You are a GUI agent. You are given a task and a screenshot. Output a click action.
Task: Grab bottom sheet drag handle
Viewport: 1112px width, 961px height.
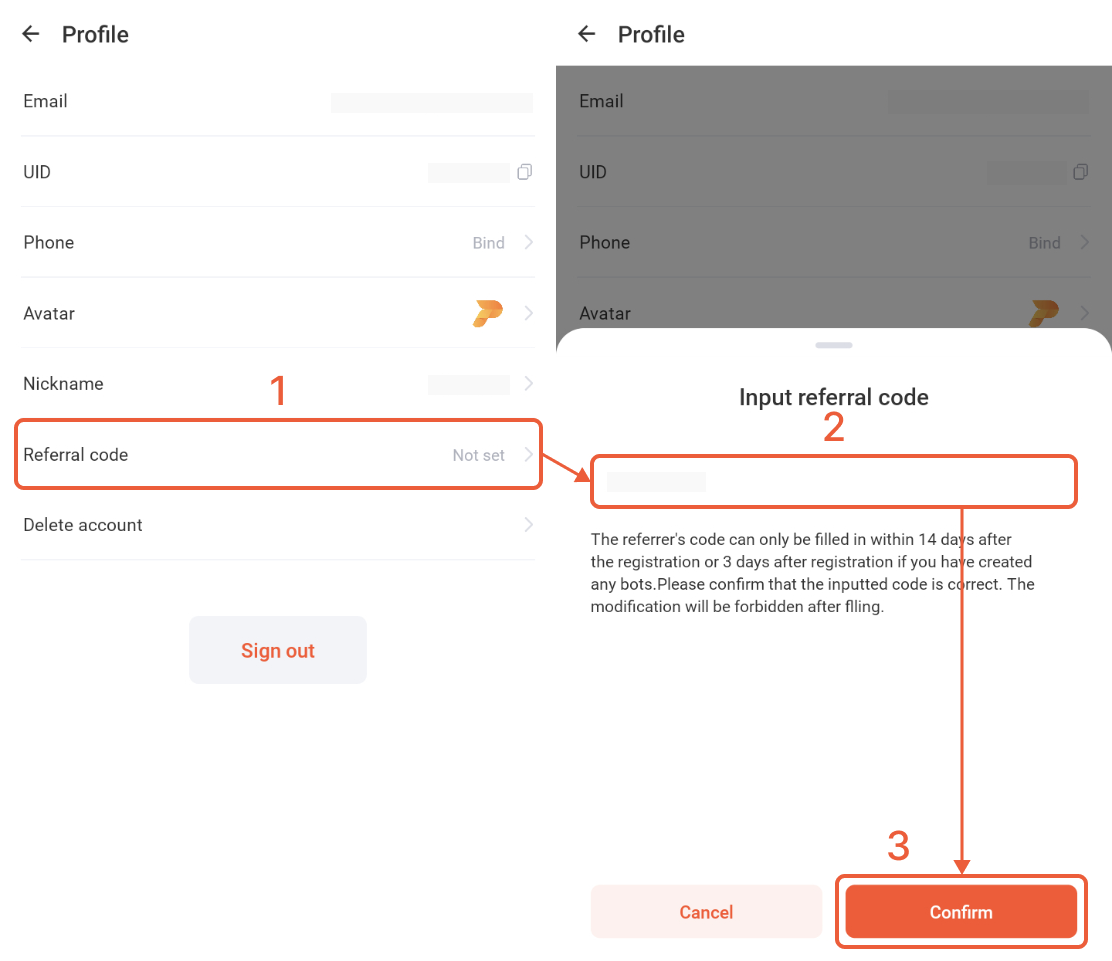[834, 345]
